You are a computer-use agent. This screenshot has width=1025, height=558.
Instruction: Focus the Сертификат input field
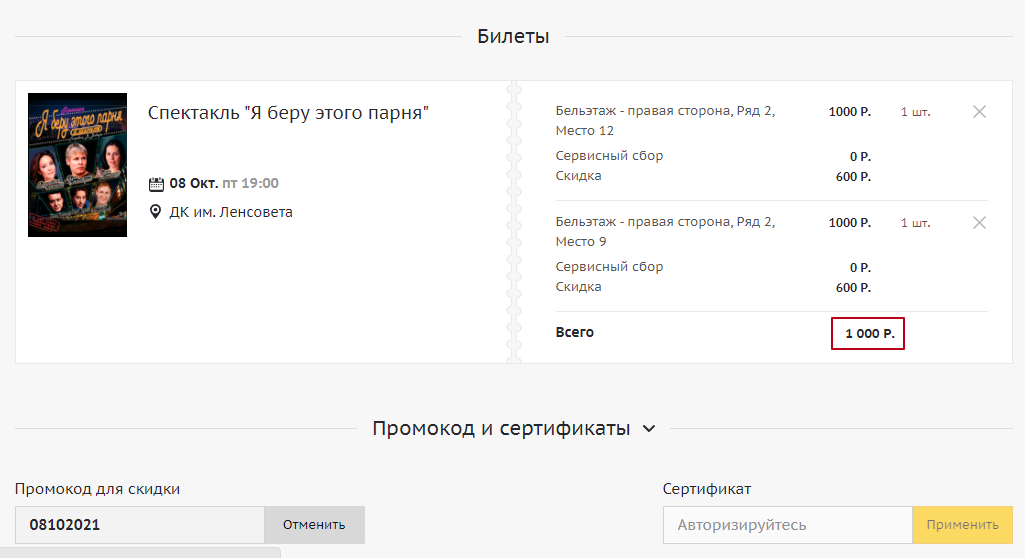pyautogui.click(x=787, y=525)
